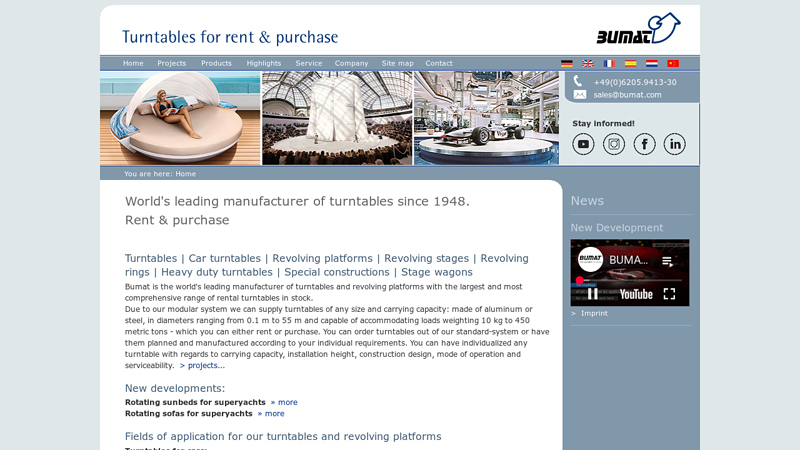Select the Spanish flag language icon
This screenshot has width=800, height=450.
(631, 63)
